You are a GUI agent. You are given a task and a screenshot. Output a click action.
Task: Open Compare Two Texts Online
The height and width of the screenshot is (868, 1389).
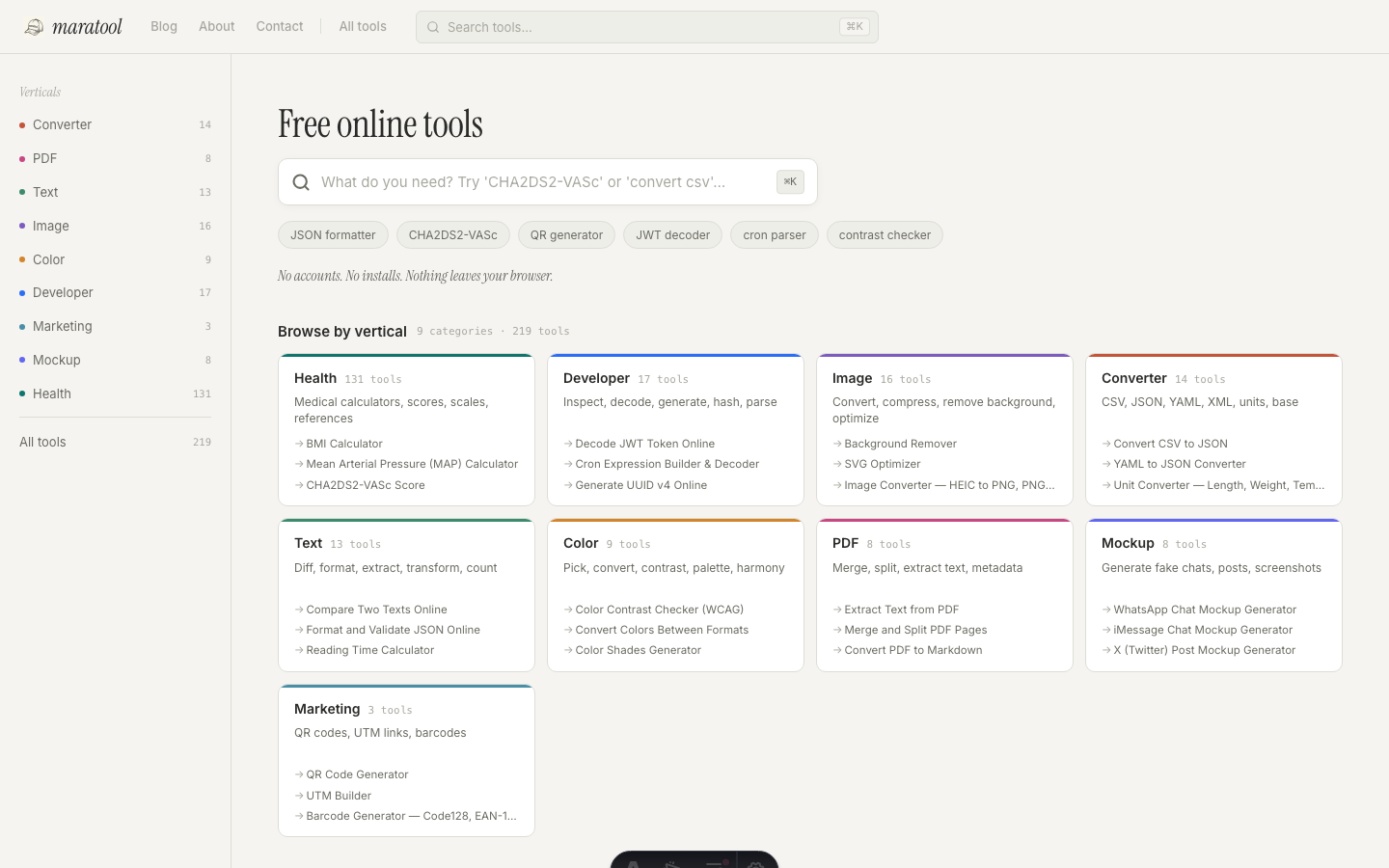click(371, 610)
